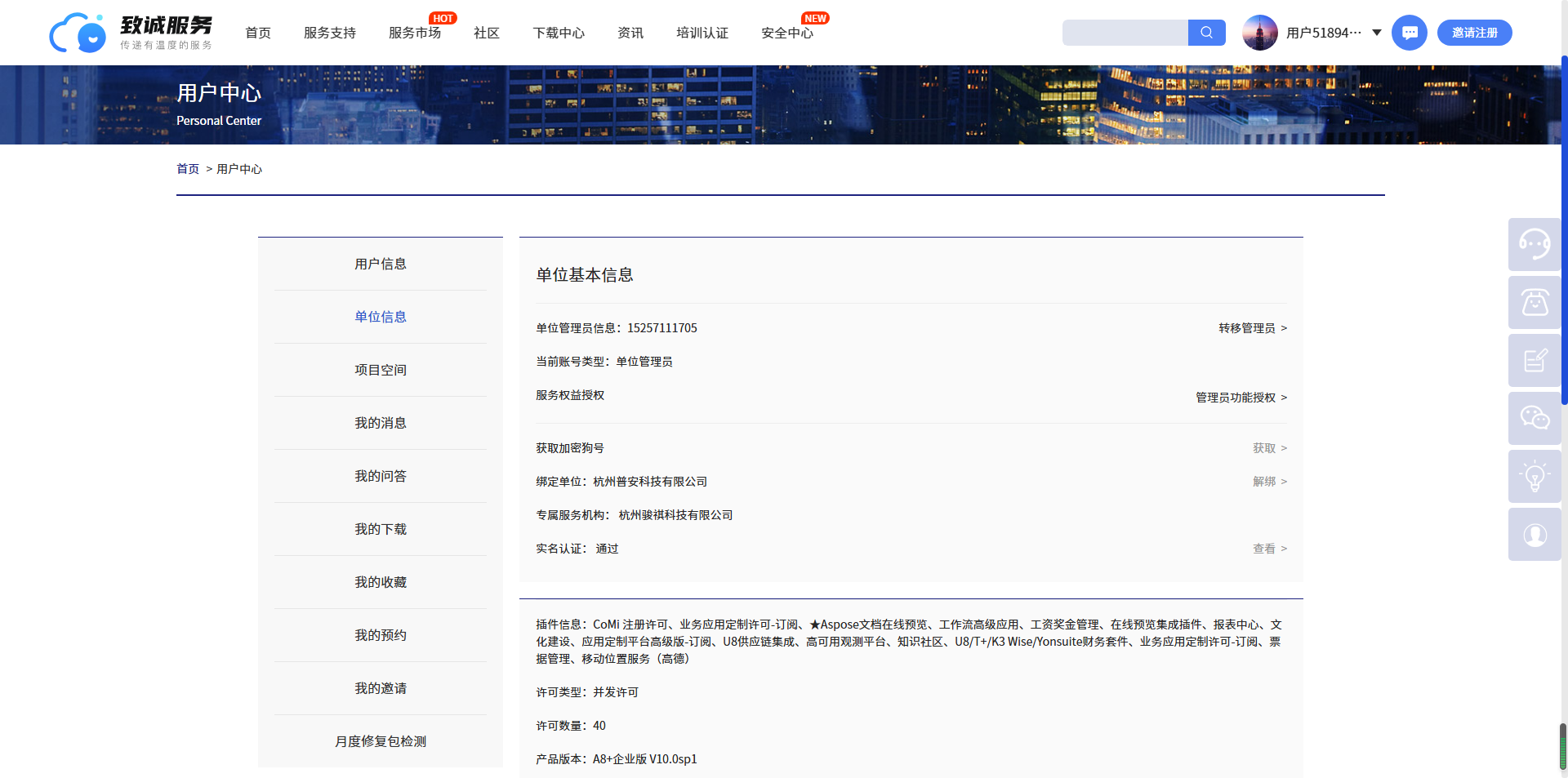Open 我的问答 in the side menu
The width and height of the screenshot is (1568, 778).
(381, 476)
